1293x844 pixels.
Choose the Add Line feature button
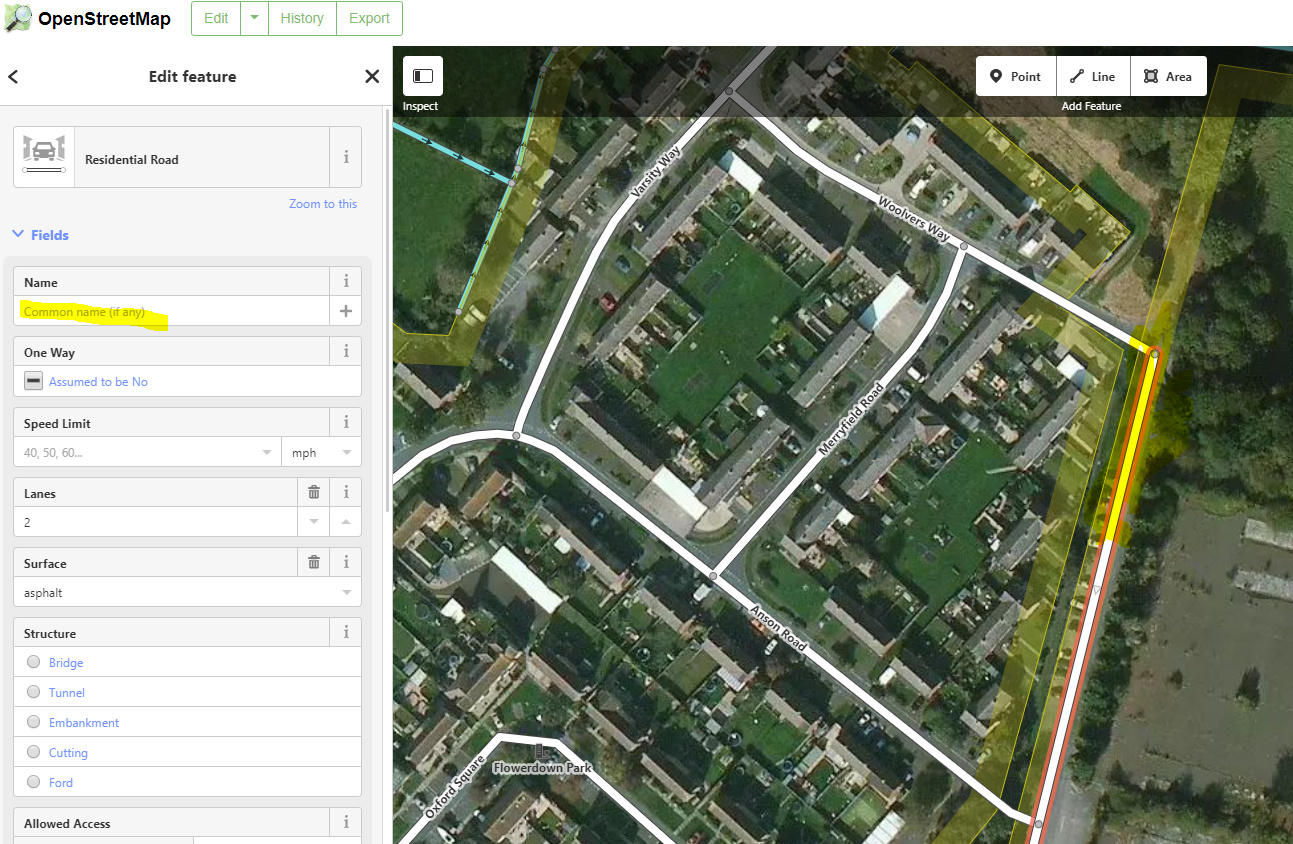tap(1092, 76)
